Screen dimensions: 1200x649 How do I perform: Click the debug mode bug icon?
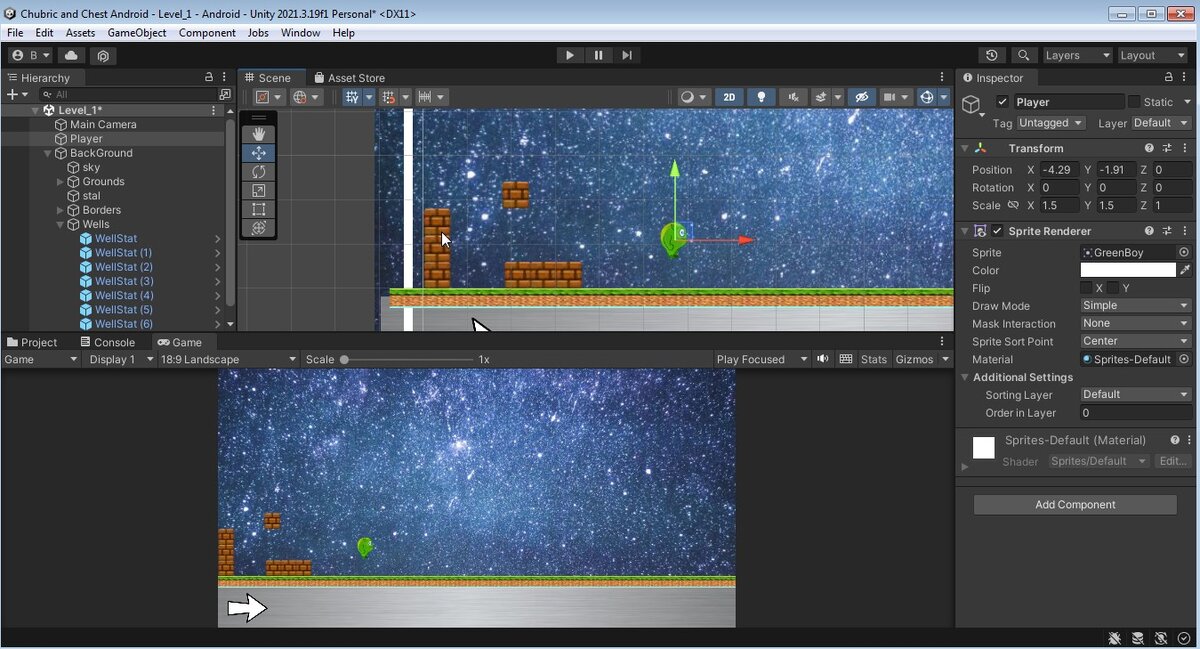tap(1114, 638)
